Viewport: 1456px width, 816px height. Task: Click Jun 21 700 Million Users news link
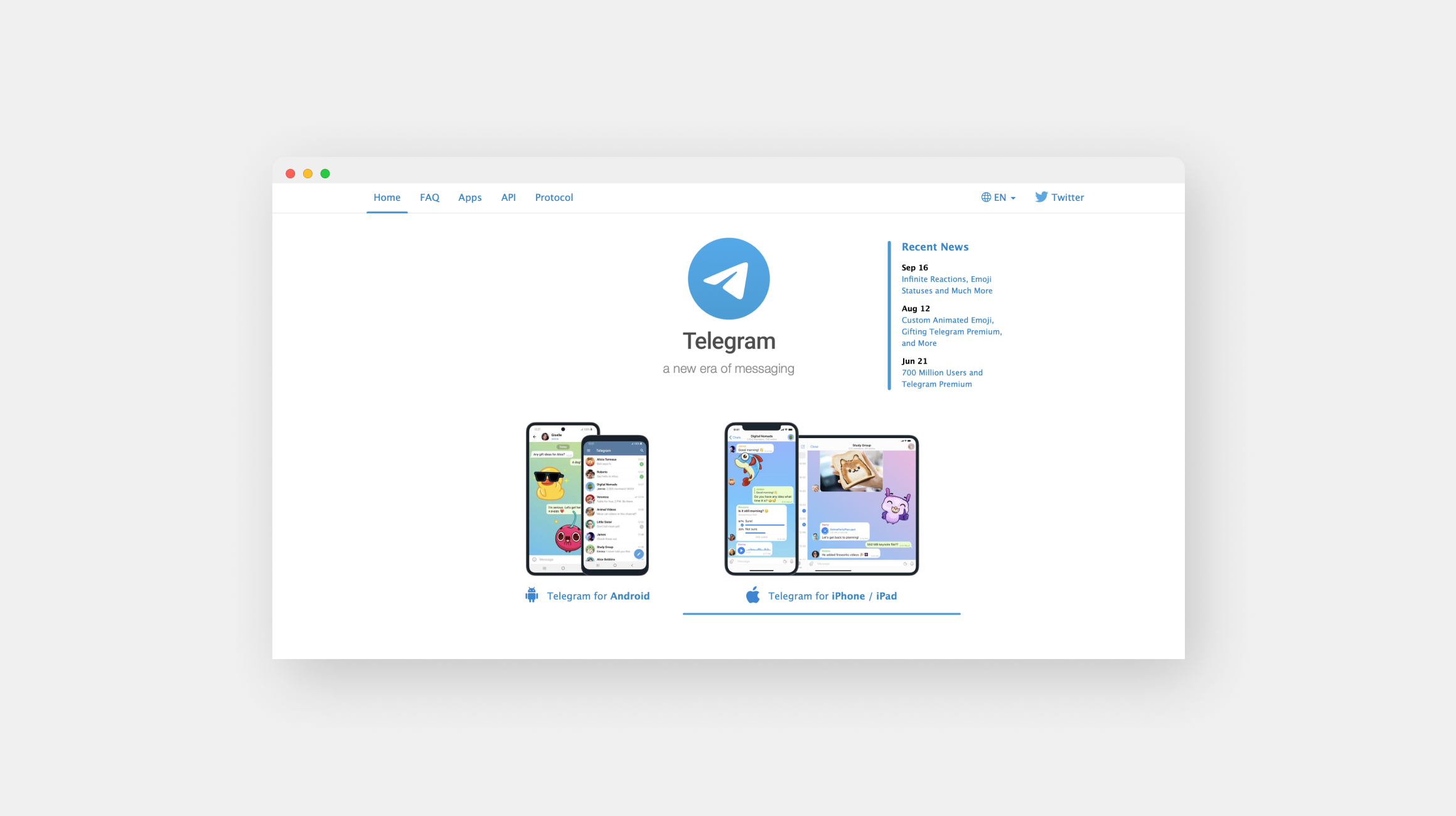[x=942, y=378]
